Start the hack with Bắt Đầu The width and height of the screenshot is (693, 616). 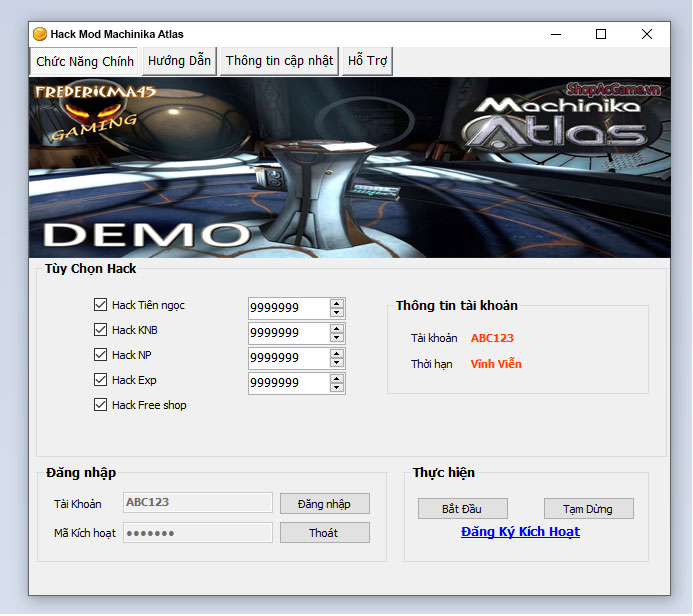(x=463, y=509)
